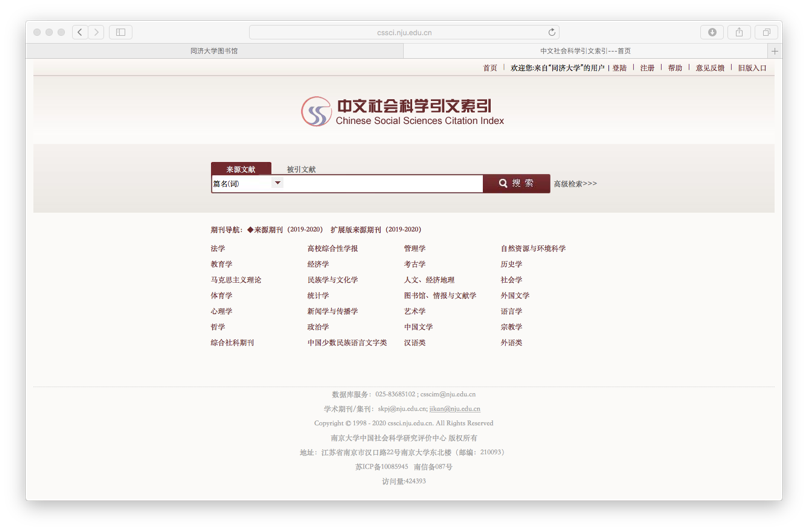Show the Safari sidebar
The image size is (808, 531).
[121, 32]
